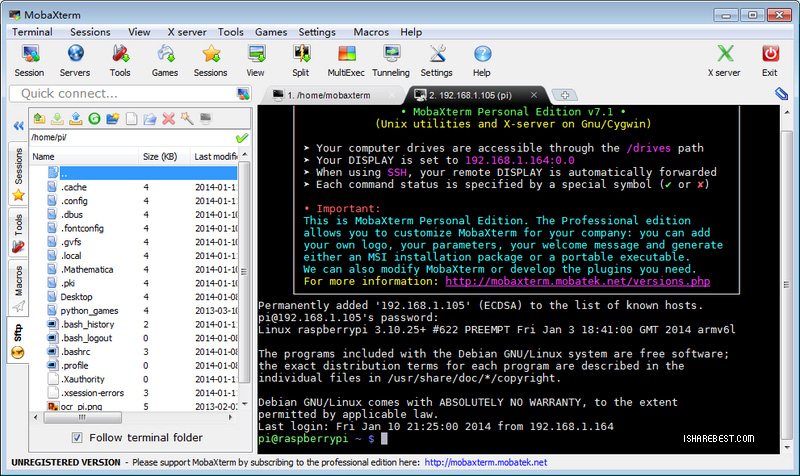The width and height of the screenshot is (800, 476).
Task: Click the Servers toolbar icon
Action: pos(75,60)
